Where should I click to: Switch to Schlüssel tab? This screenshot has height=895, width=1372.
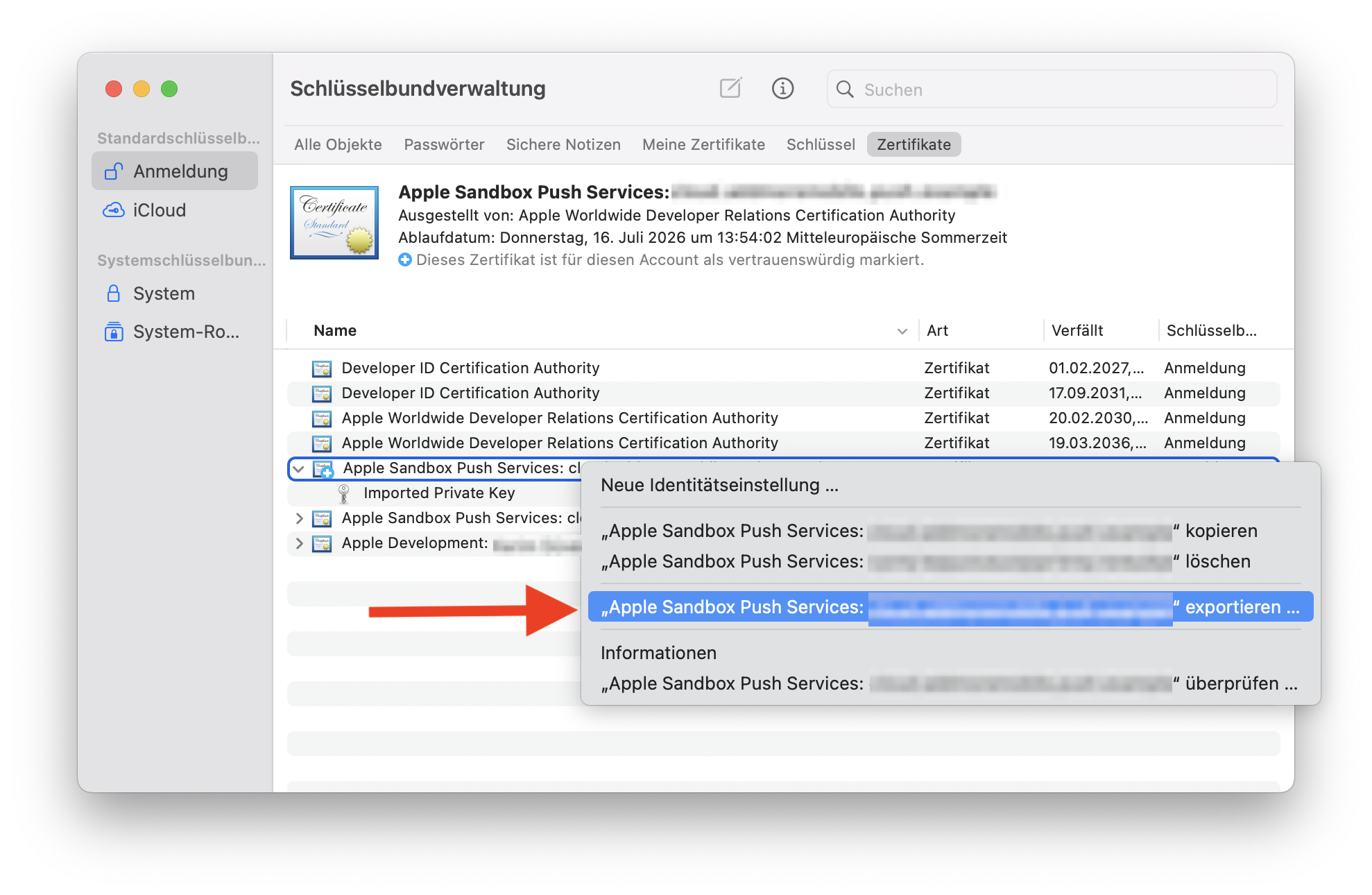coord(821,144)
